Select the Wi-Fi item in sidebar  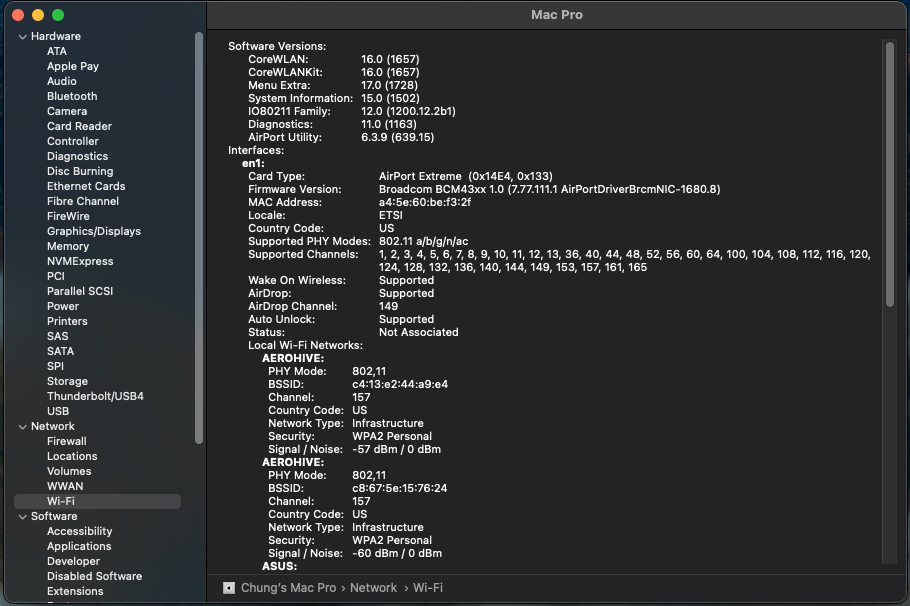coord(61,501)
